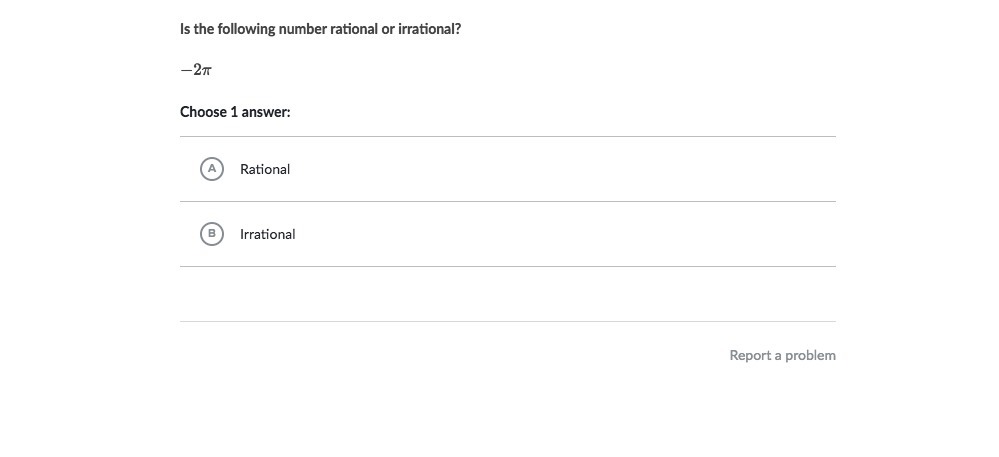The image size is (999, 457).
Task: Click the rational or irrational question text
Action: [320, 29]
